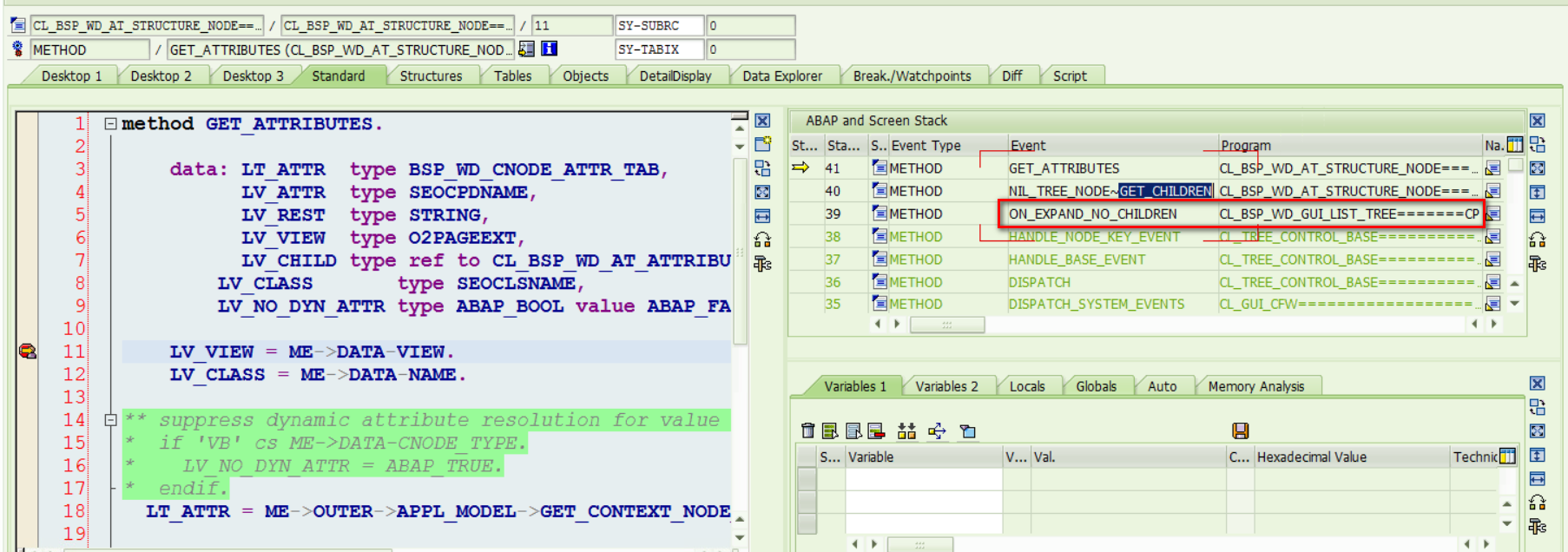Collapse the comment block at line 14
The image size is (1568, 552).
point(110,420)
